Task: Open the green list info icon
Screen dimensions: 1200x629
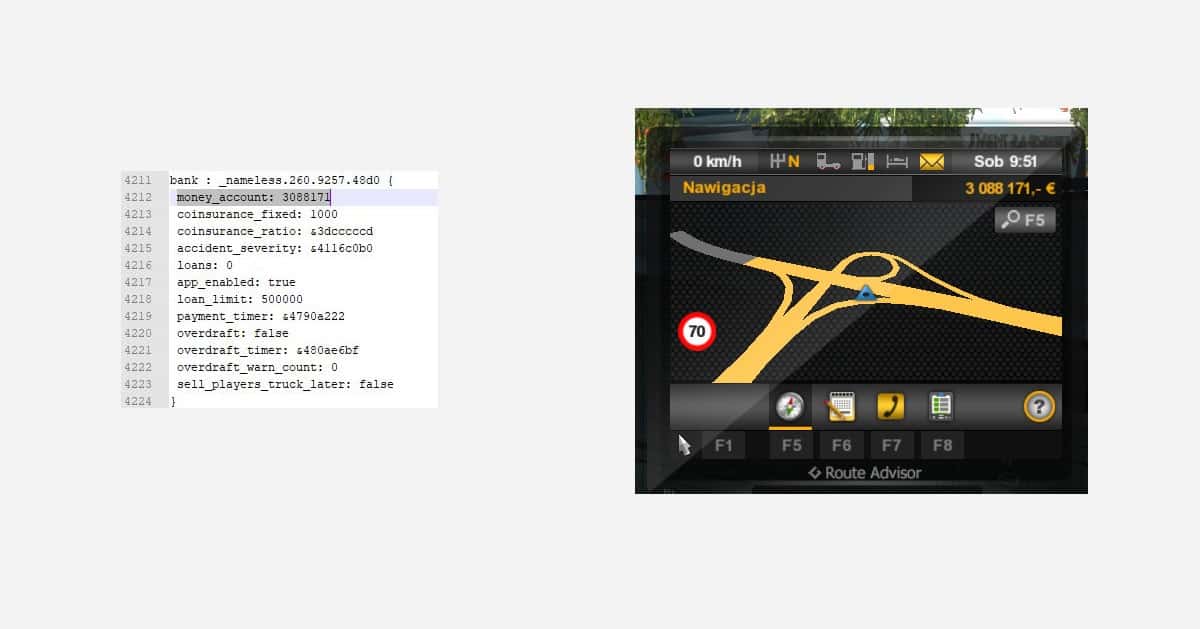Action: 940,407
